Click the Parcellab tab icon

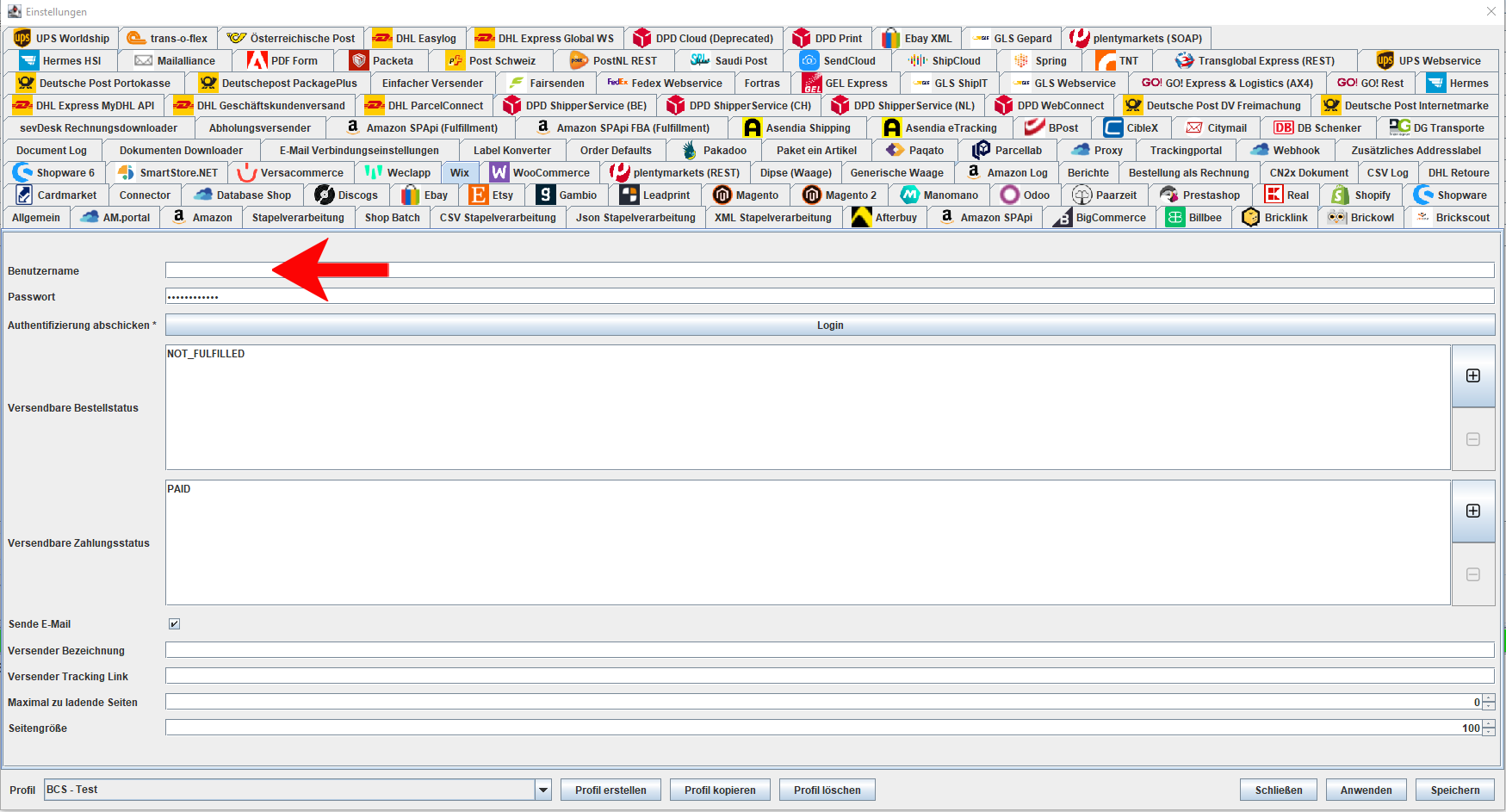pos(981,150)
